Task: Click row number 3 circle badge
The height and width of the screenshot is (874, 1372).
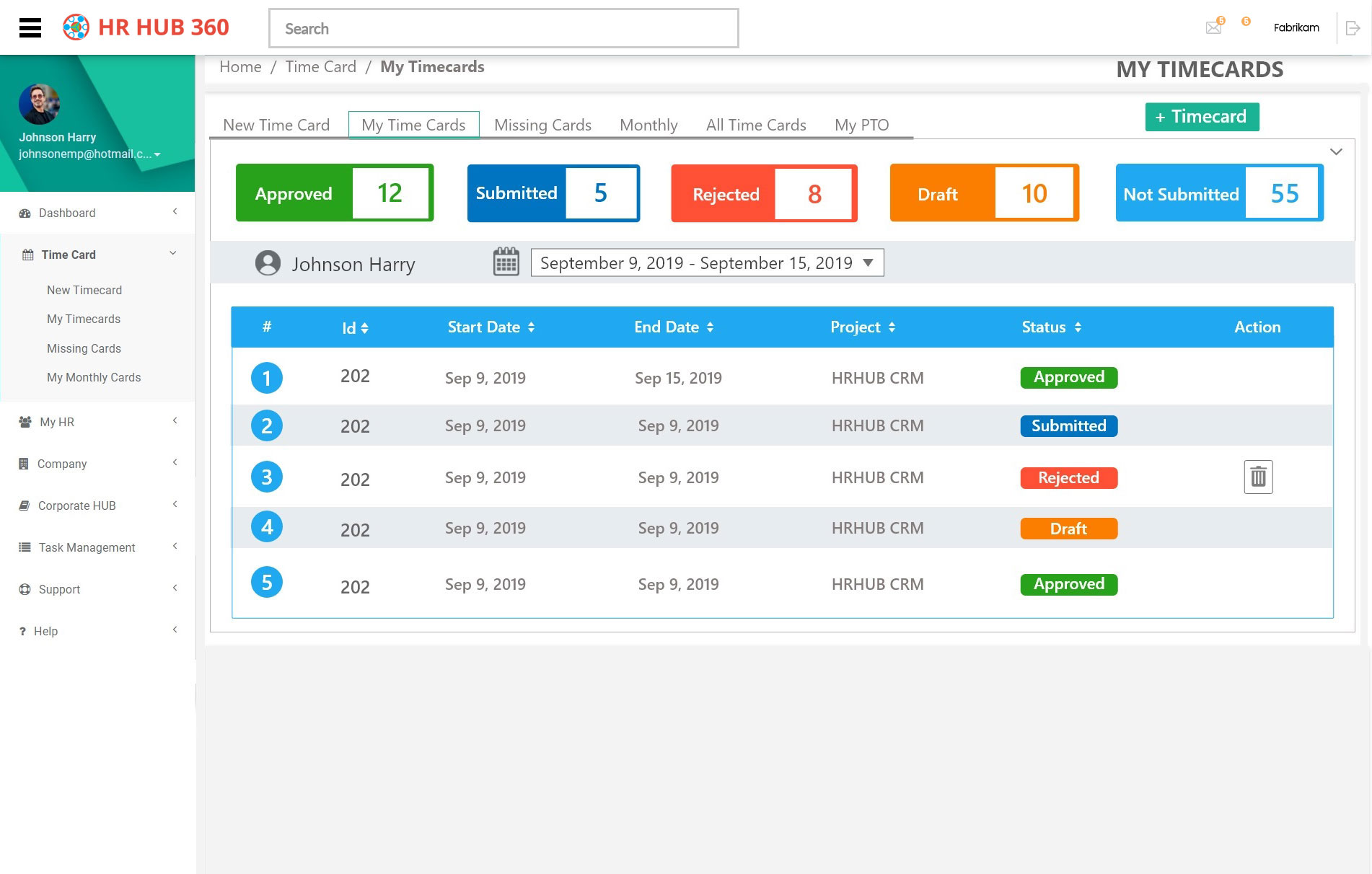Action: point(267,477)
